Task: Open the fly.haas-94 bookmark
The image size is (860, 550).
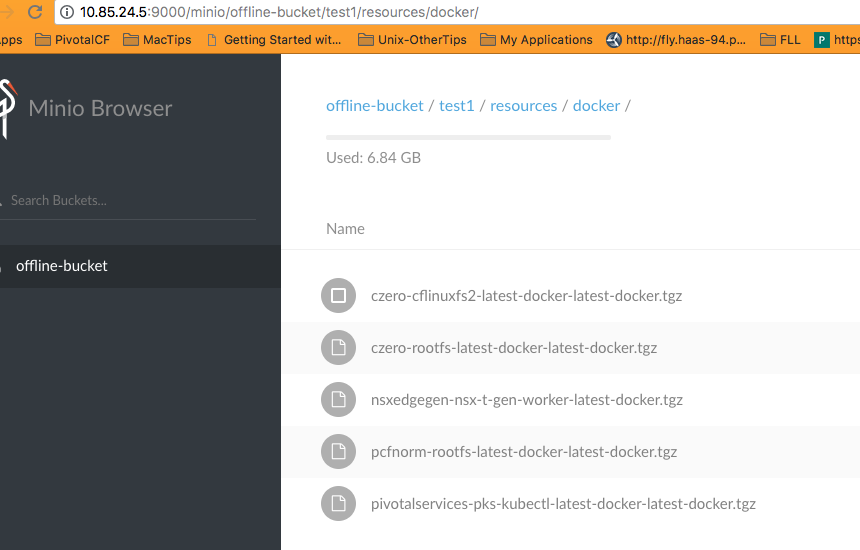Action: point(676,40)
